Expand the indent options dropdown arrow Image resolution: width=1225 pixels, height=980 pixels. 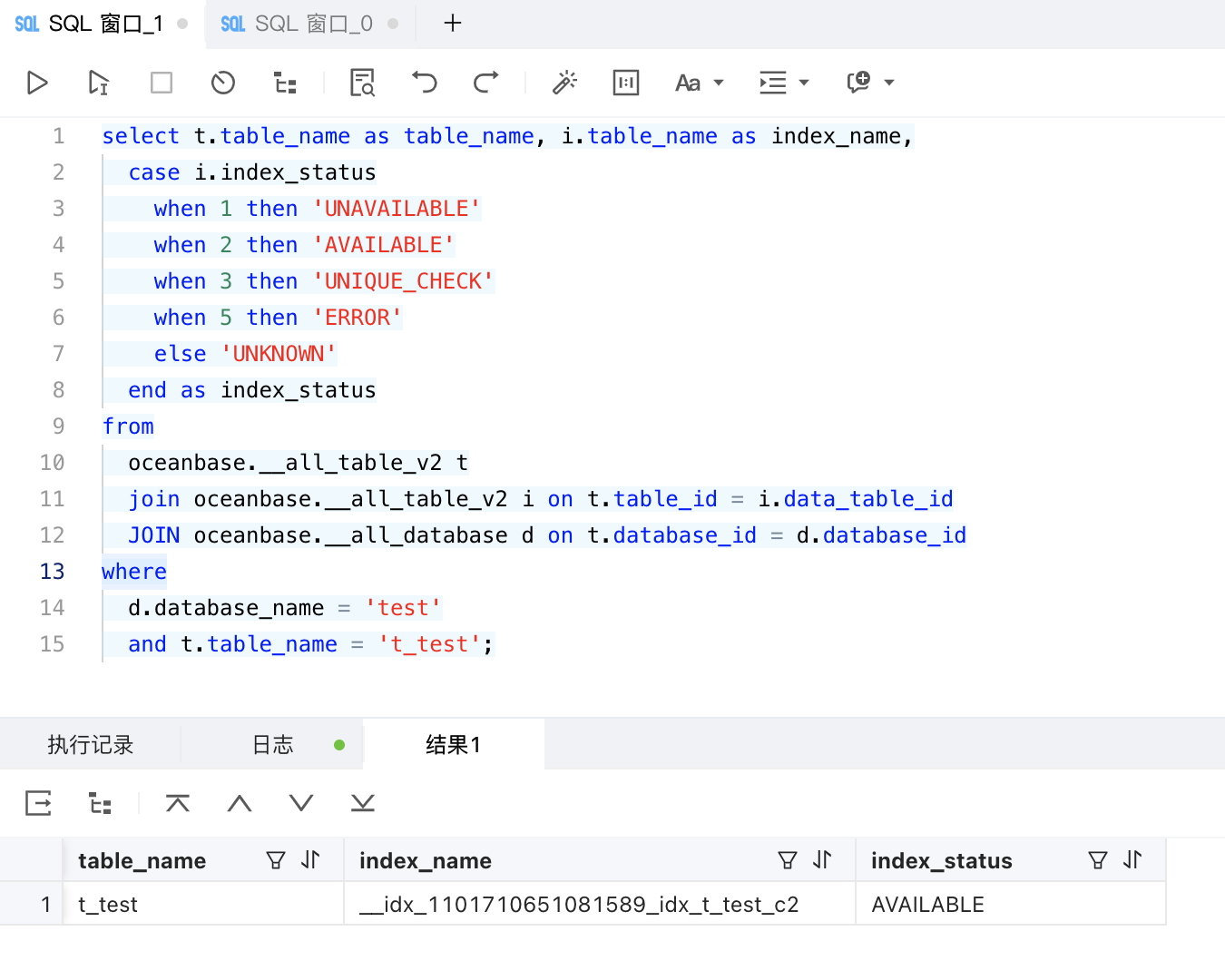803,83
